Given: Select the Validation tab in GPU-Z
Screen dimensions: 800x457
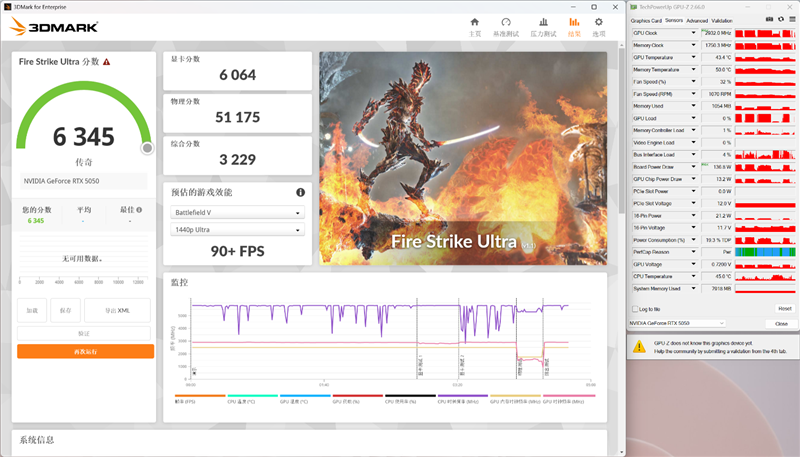Looking at the screenshot, I should [x=722, y=20].
